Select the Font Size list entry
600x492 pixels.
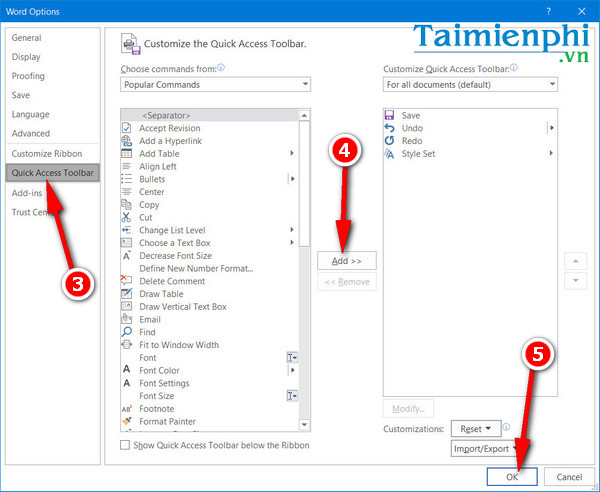[209, 396]
